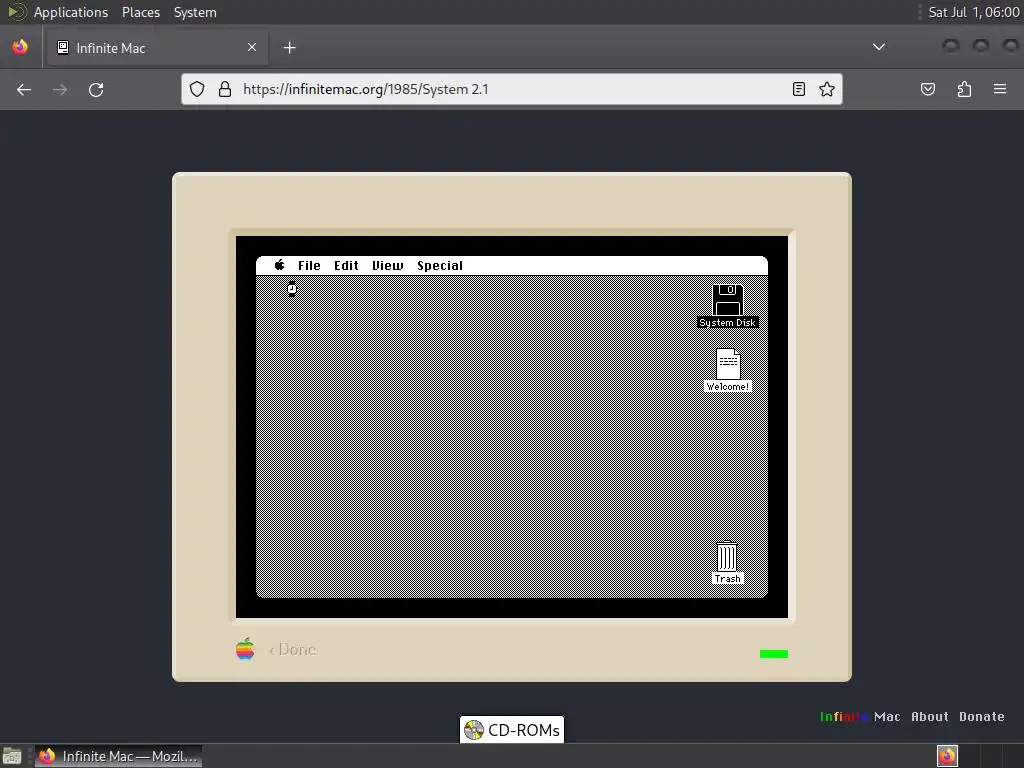Viewport: 1024px width, 768px height.
Task: Select the Welcome! document icon
Action: click(728, 370)
